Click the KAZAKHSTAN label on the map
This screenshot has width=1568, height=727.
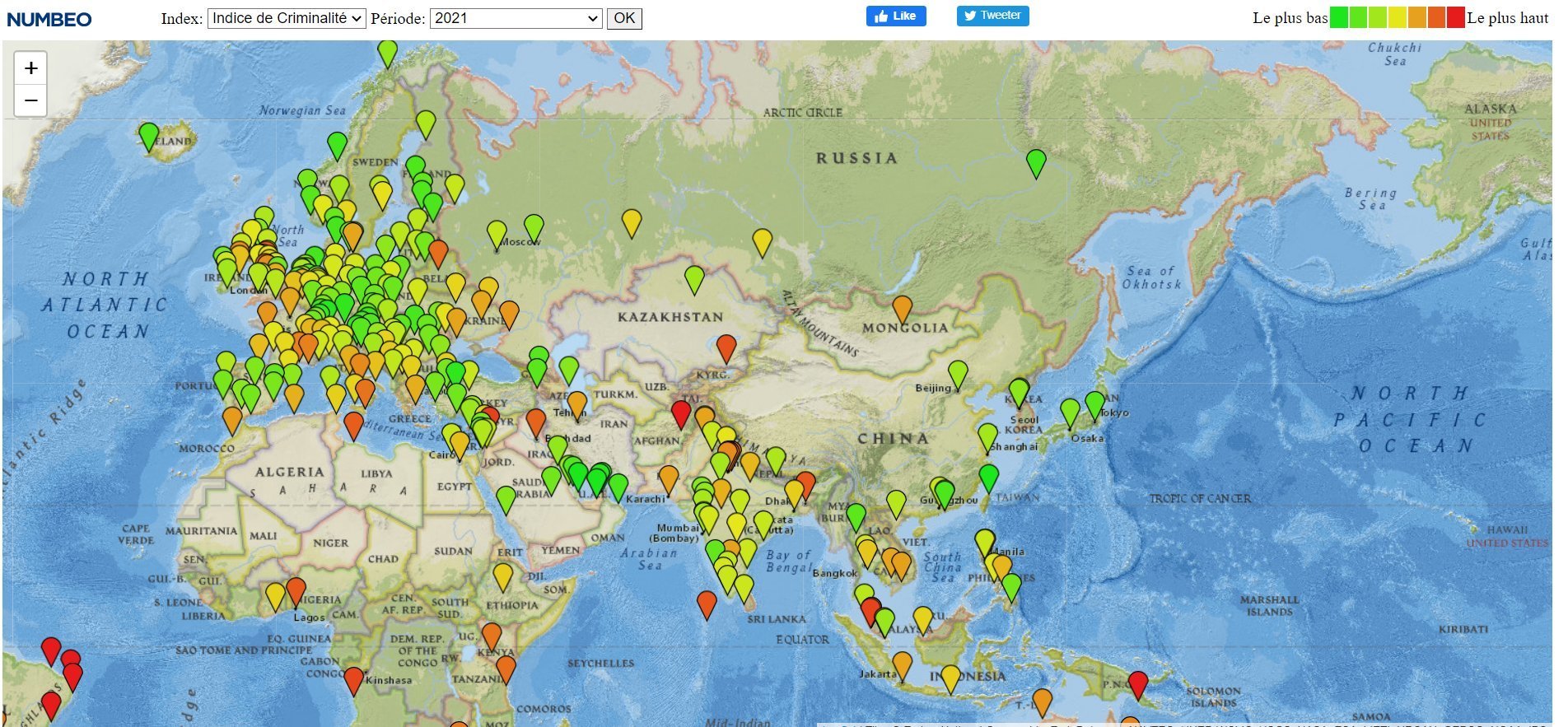click(x=670, y=317)
